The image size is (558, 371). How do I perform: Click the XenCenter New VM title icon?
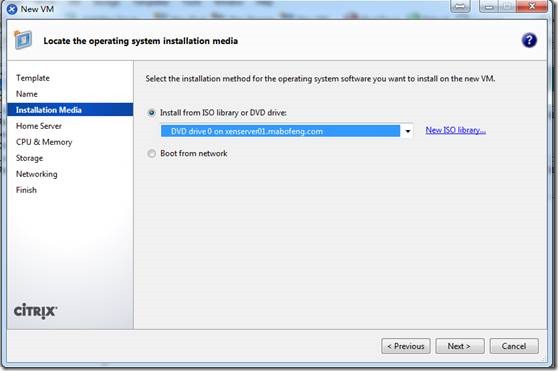(12, 9)
